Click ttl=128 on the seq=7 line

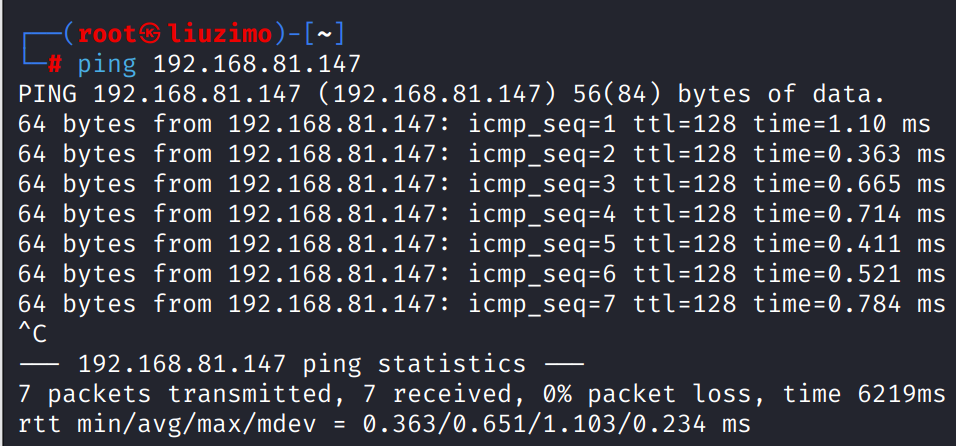[x=685, y=303]
